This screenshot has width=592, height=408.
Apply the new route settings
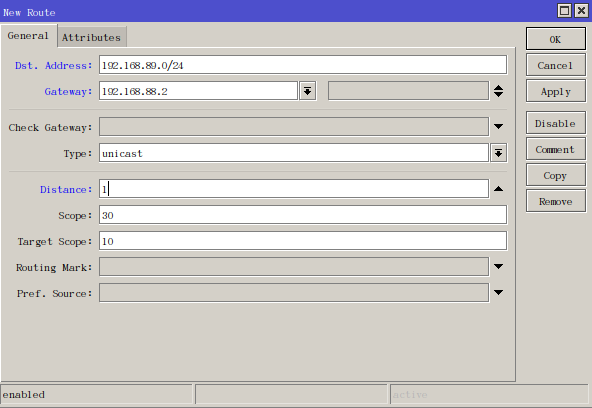click(556, 91)
